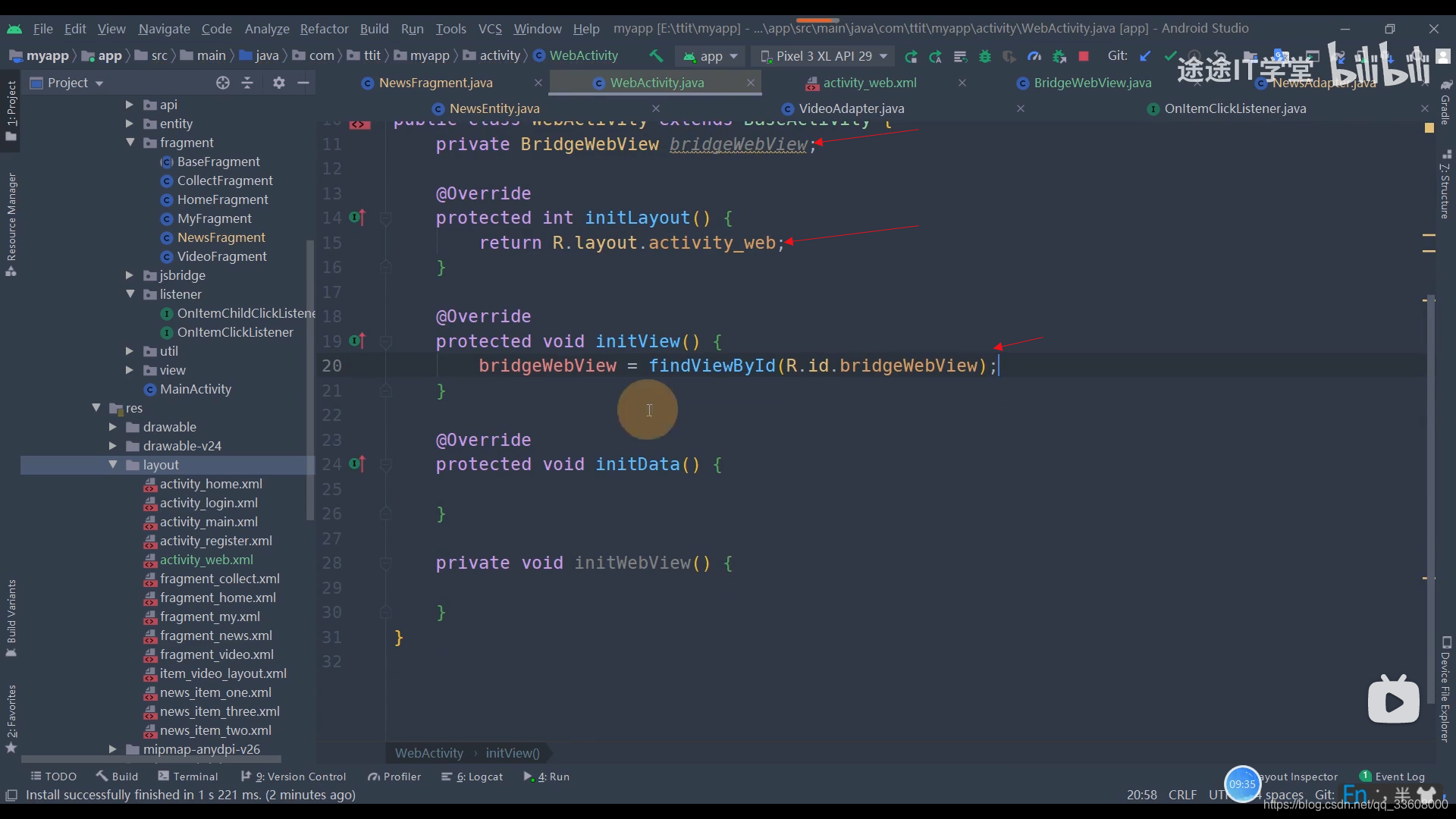The image size is (1456, 819).
Task: Toggle the Build Variants side panel
Action: click(x=11, y=618)
